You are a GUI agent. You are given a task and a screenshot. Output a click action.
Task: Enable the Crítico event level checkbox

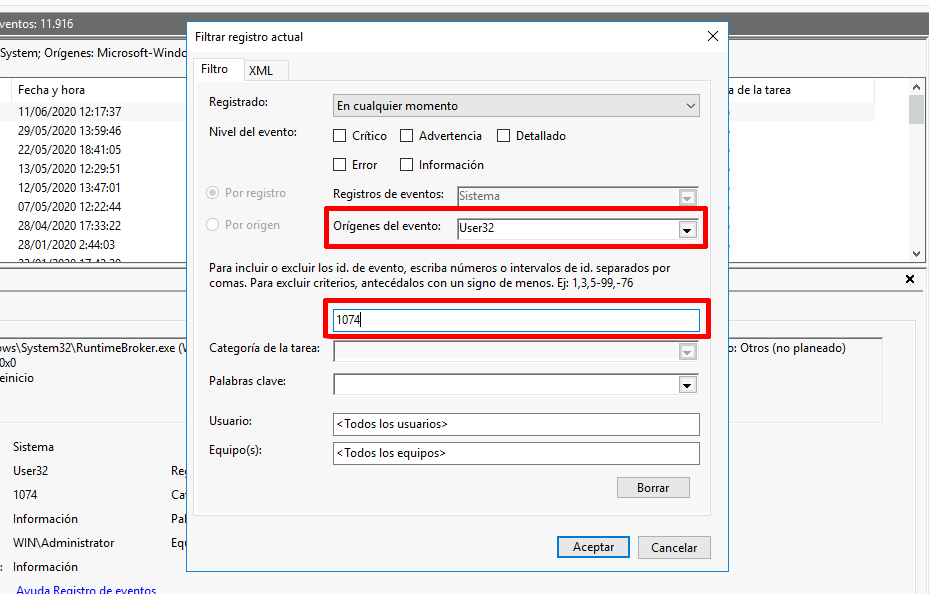(x=339, y=135)
